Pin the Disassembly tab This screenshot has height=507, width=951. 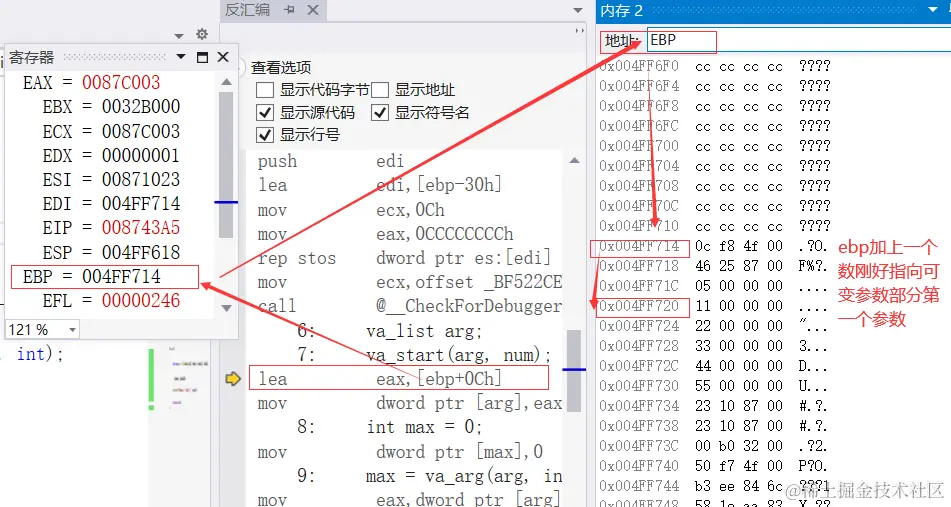pyautogui.click(x=289, y=10)
